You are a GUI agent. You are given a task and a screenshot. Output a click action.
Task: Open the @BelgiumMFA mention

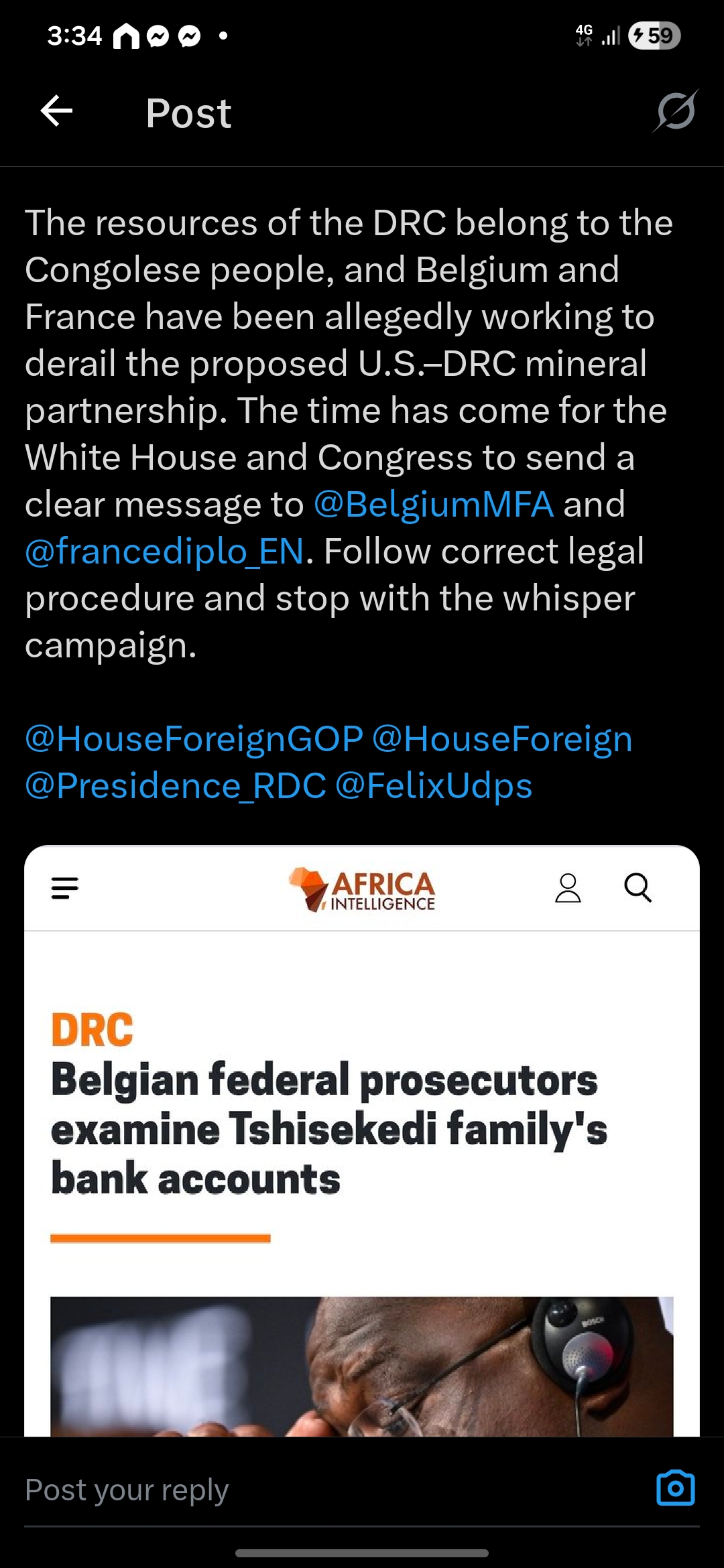point(434,505)
